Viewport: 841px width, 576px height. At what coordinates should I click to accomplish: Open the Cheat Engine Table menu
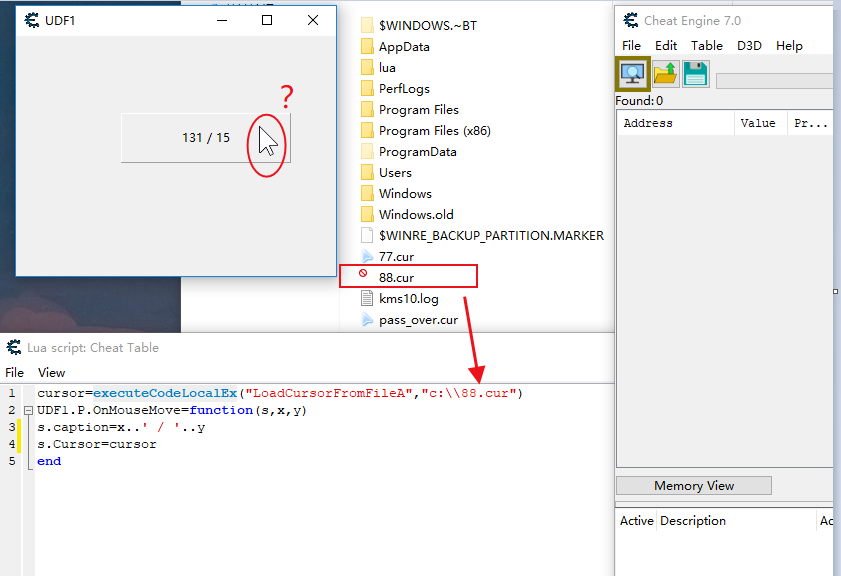pos(707,45)
